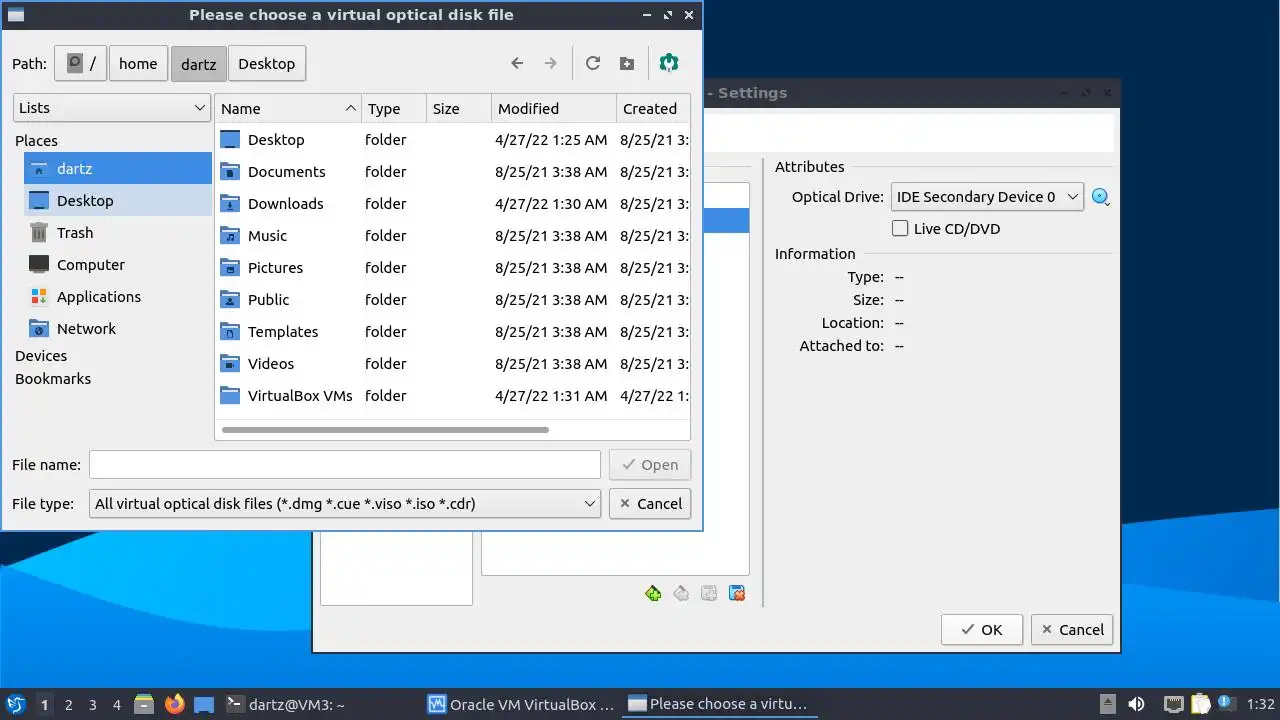The width and height of the screenshot is (1280, 720).
Task: Open Applications in Places sidebar
Action: [x=118, y=297]
